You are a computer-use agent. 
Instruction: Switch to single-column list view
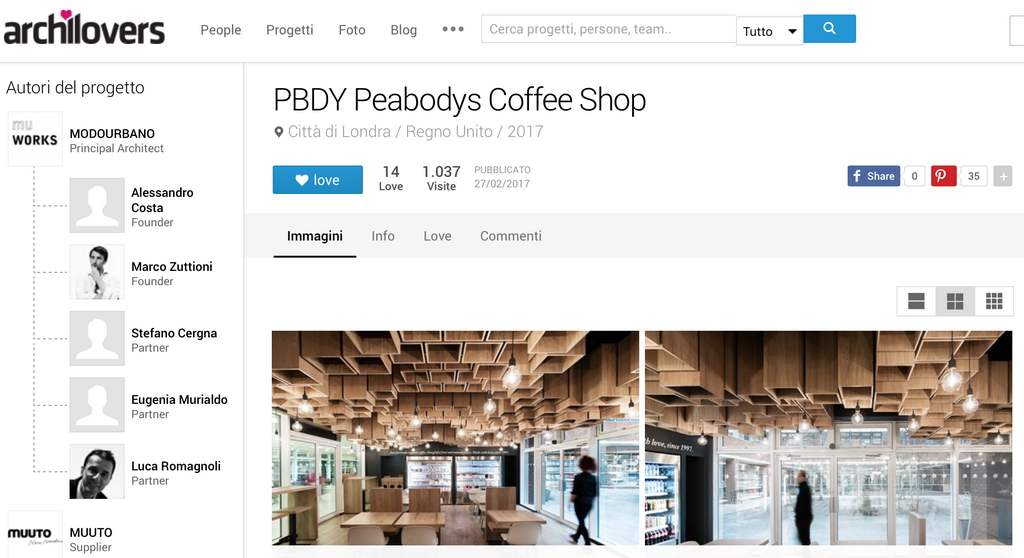pos(916,301)
